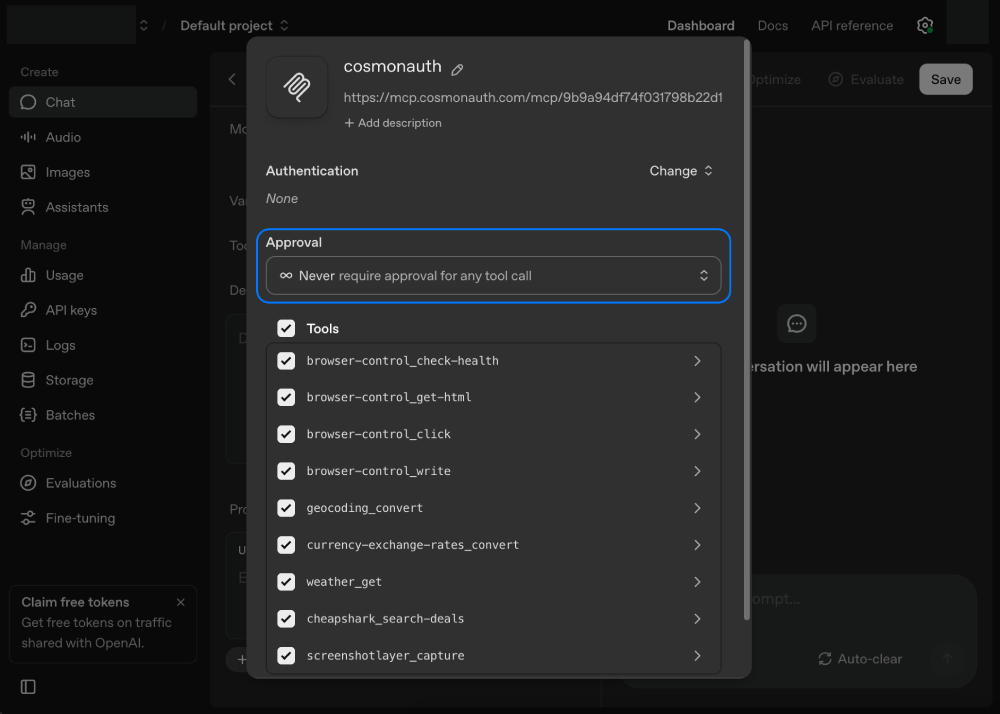Open the Authentication Change dropdown
This screenshot has height=714, width=1000.
[680, 171]
